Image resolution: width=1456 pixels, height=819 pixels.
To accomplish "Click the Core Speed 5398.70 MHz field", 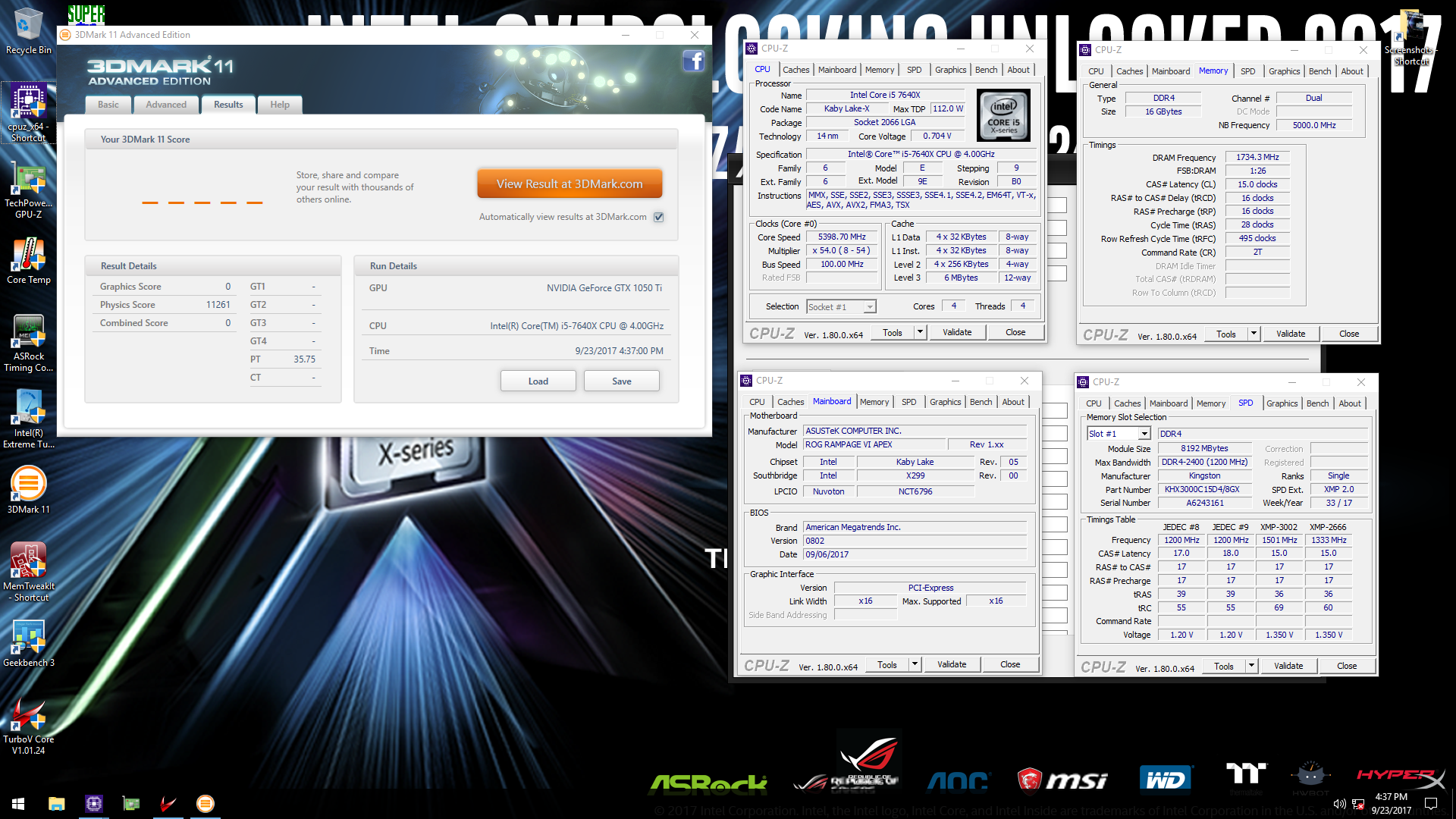I will click(x=842, y=237).
